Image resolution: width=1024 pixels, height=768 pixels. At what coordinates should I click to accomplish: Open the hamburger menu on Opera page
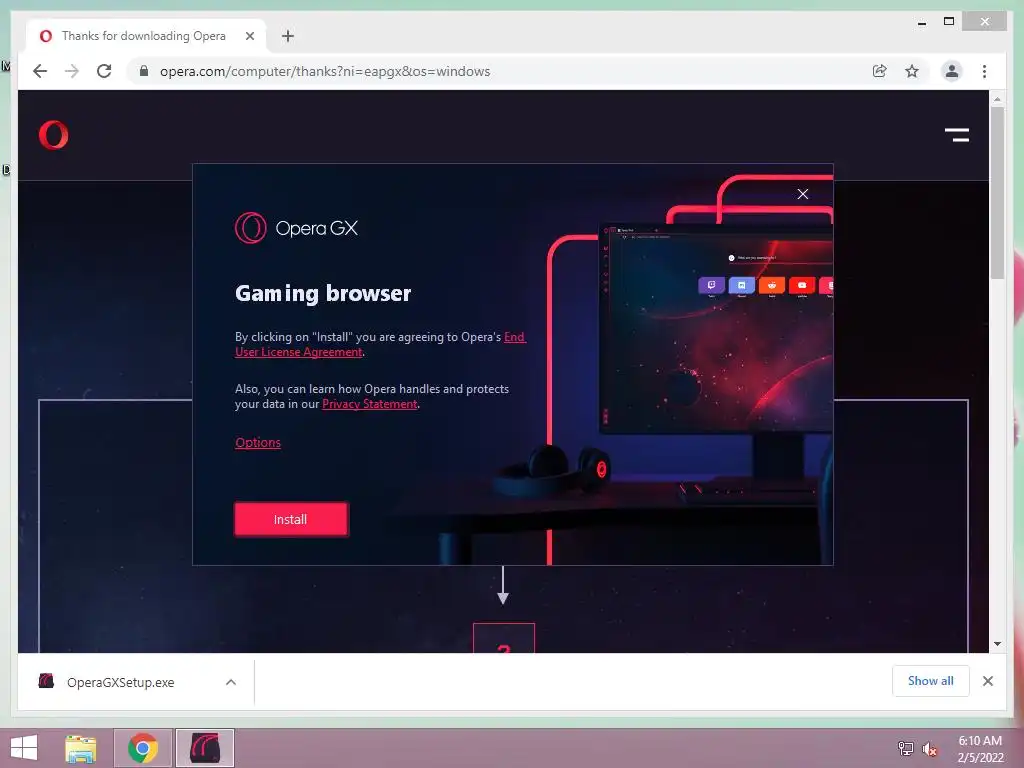coord(957,135)
